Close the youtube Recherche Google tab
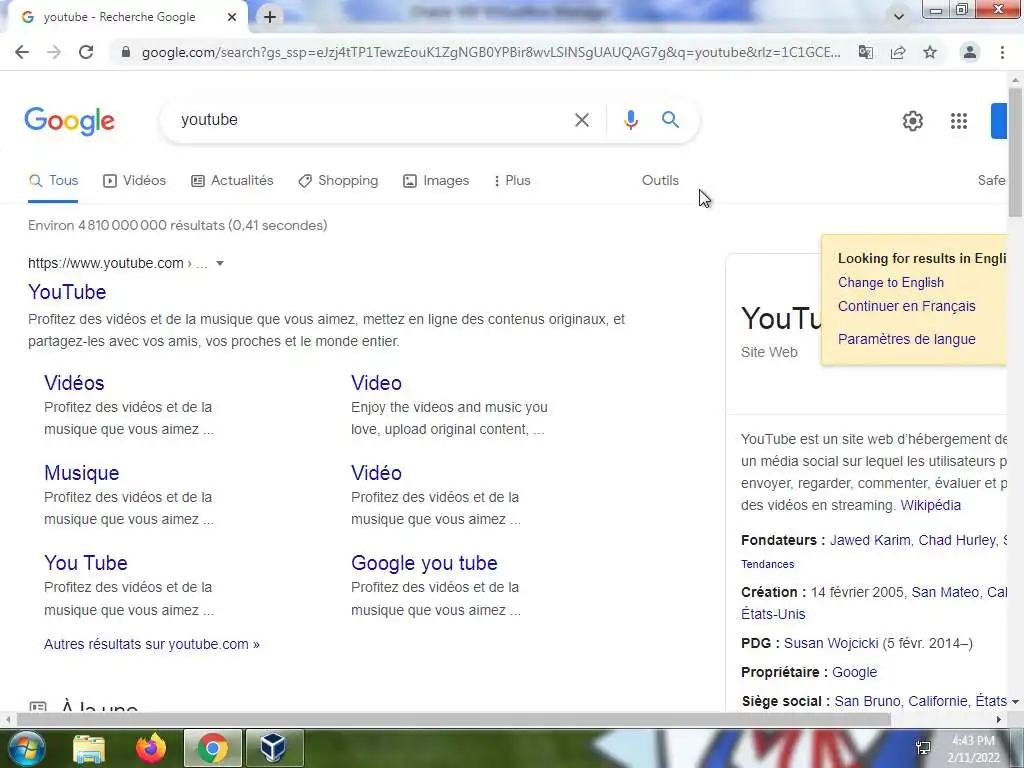1024x768 pixels. click(x=232, y=17)
